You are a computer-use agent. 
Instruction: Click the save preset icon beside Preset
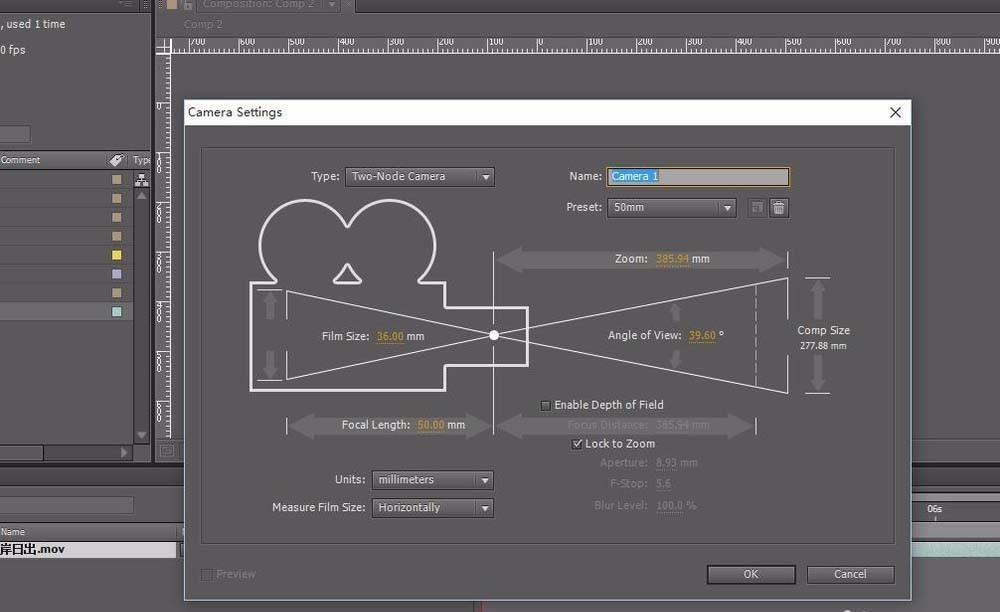pos(757,208)
